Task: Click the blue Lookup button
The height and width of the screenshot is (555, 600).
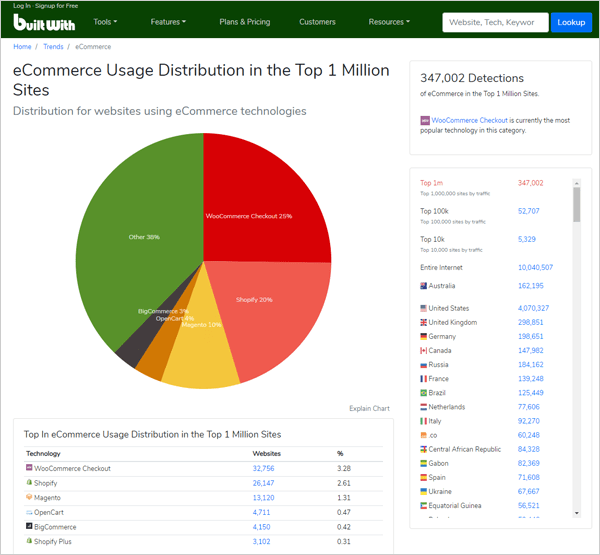Action: tap(571, 22)
